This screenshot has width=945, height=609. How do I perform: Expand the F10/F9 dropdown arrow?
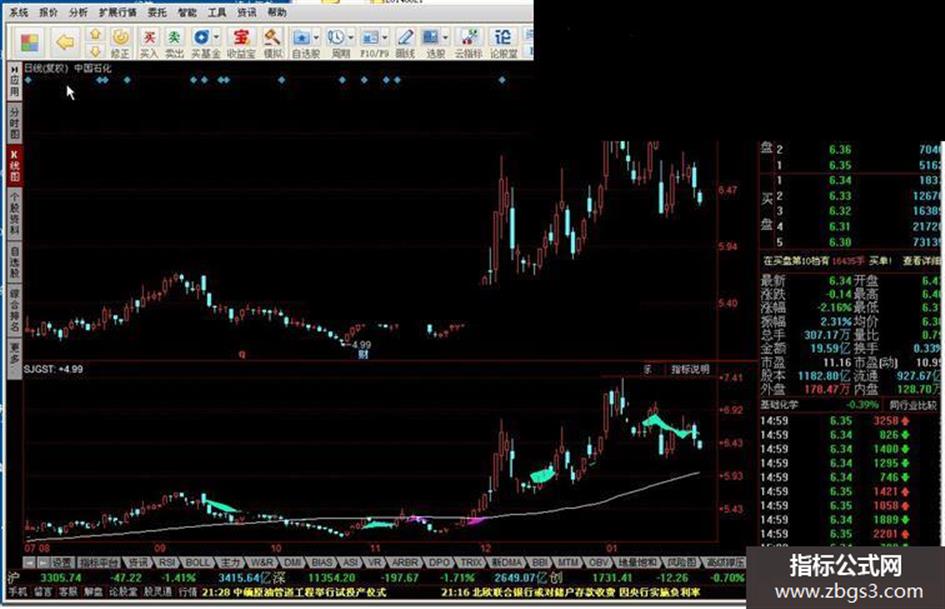pyautogui.click(x=385, y=37)
